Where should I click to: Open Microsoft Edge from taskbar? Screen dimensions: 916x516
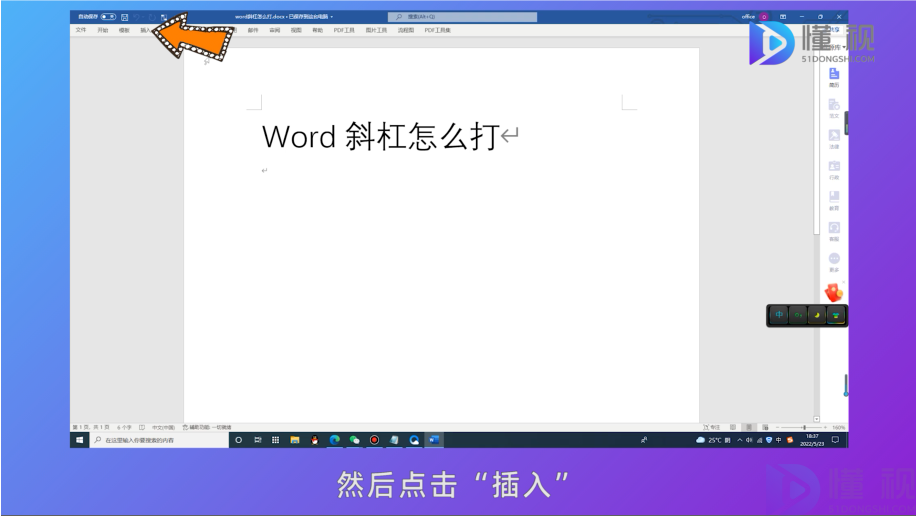point(335,440)
